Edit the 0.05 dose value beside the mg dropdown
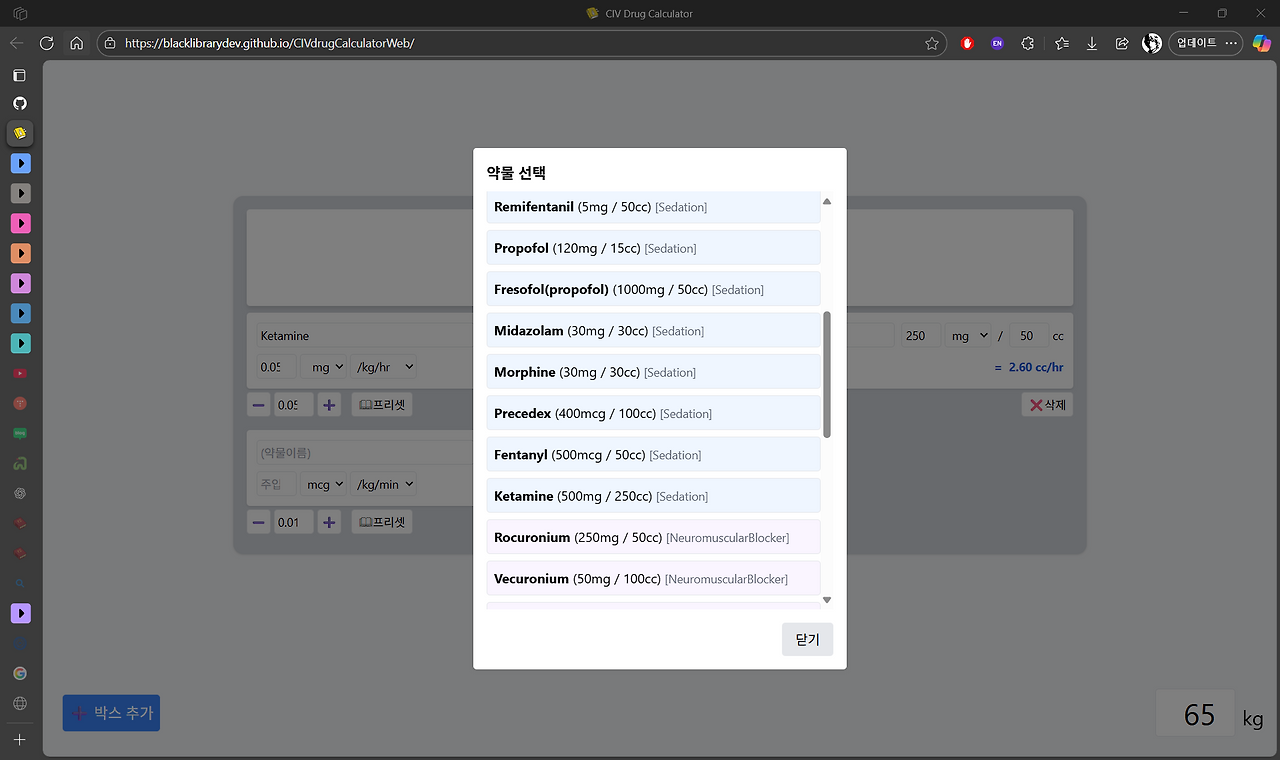 coord(276,367)
